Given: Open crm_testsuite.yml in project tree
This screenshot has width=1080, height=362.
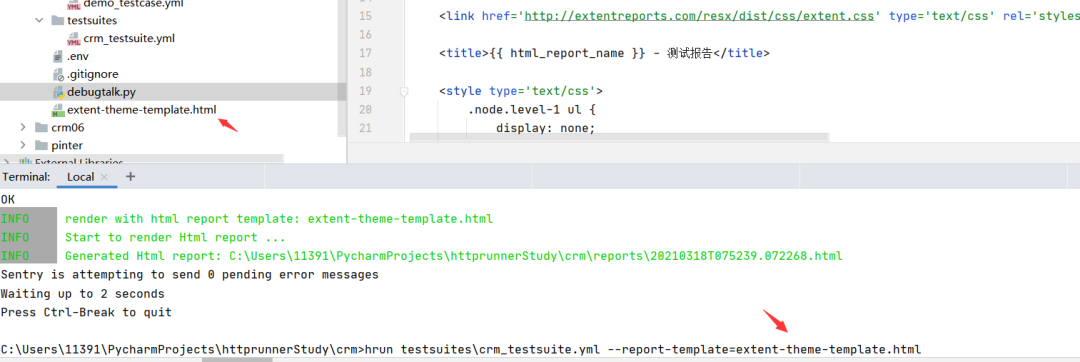Looking at the screenshot, I should pos(129,39).
